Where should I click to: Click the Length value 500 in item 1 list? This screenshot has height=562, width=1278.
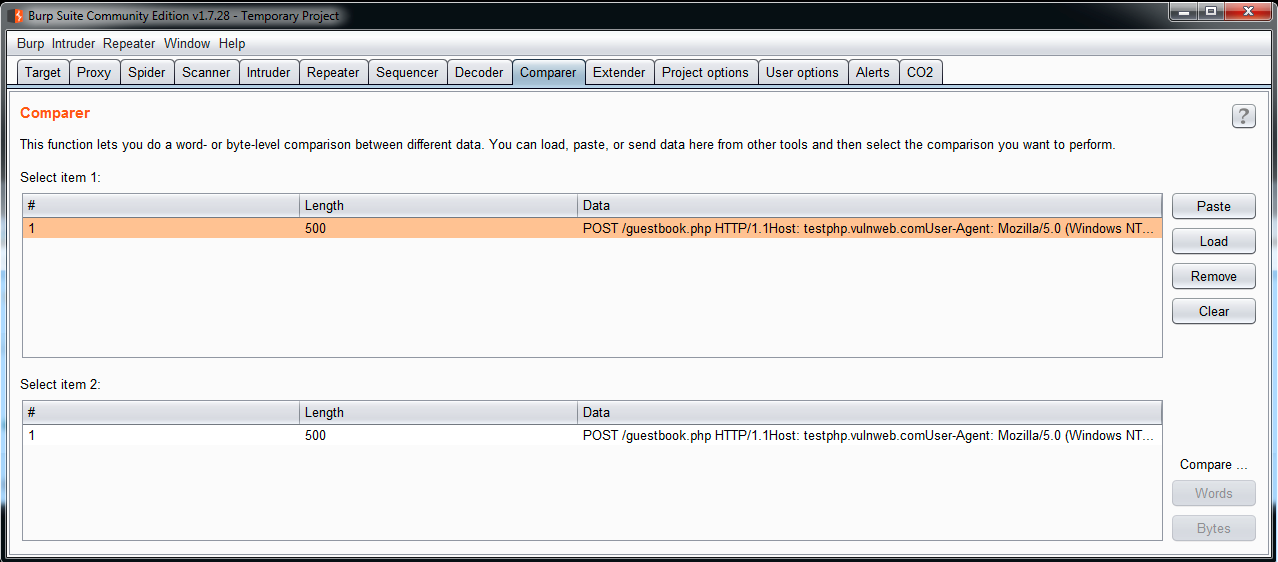[315, 228]
